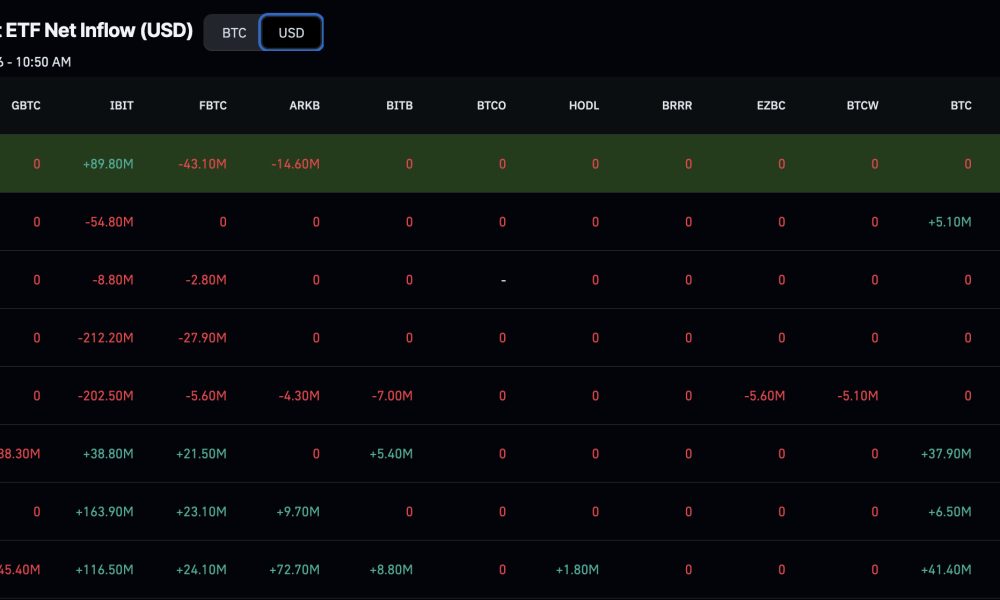Select the USD unit toggle
The height and width of the screenshot is (600, 1000).
(x=291, y=33)
